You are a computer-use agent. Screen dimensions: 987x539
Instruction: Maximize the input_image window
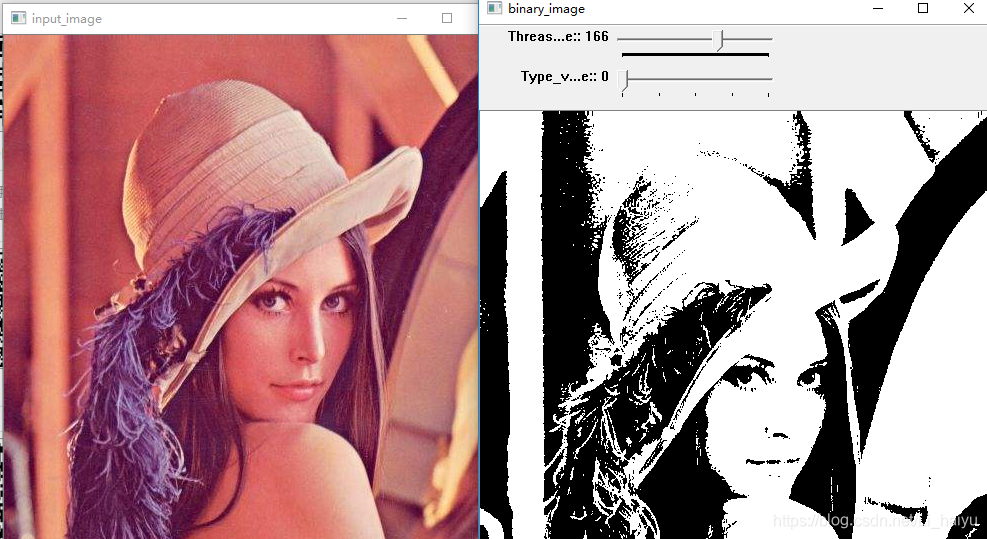(x=447, y=18)
